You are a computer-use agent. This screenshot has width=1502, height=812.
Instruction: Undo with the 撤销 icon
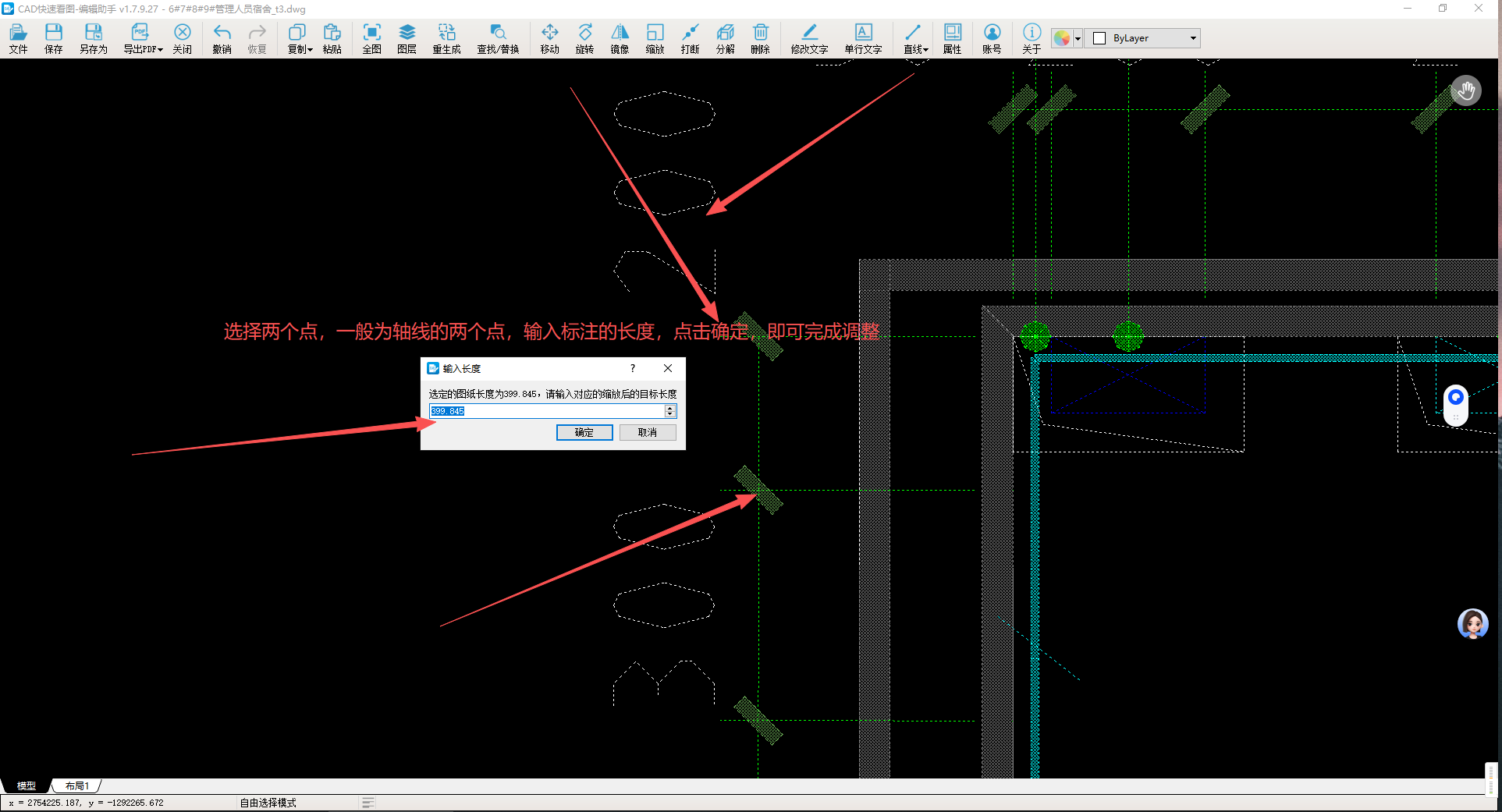pyautogui.click(x=222, y=38)
